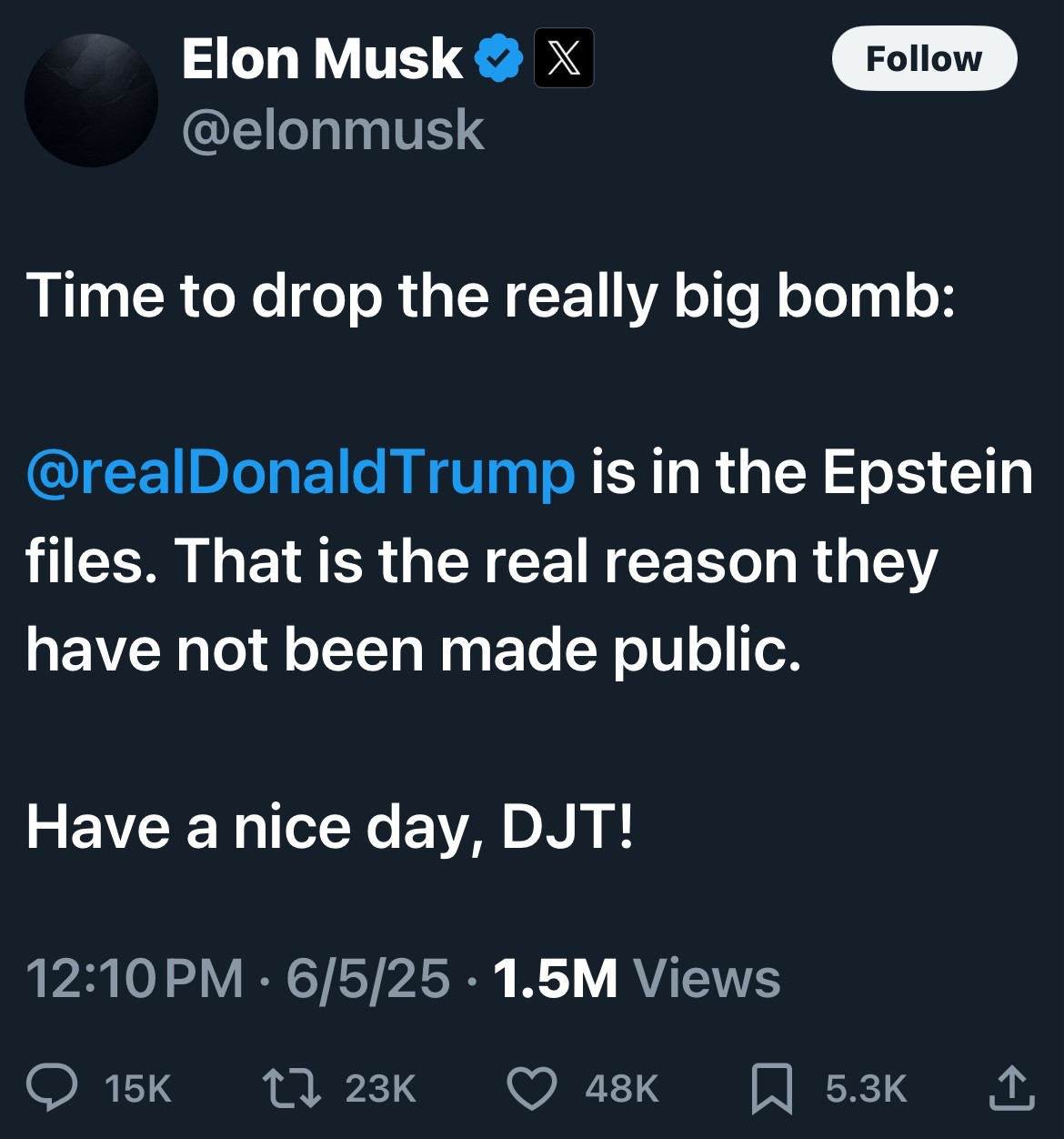The width and height of the screenshot is (1064, 1139).
Task: Open the @realDonaldTrump mention link
Action: coord(301,473)
